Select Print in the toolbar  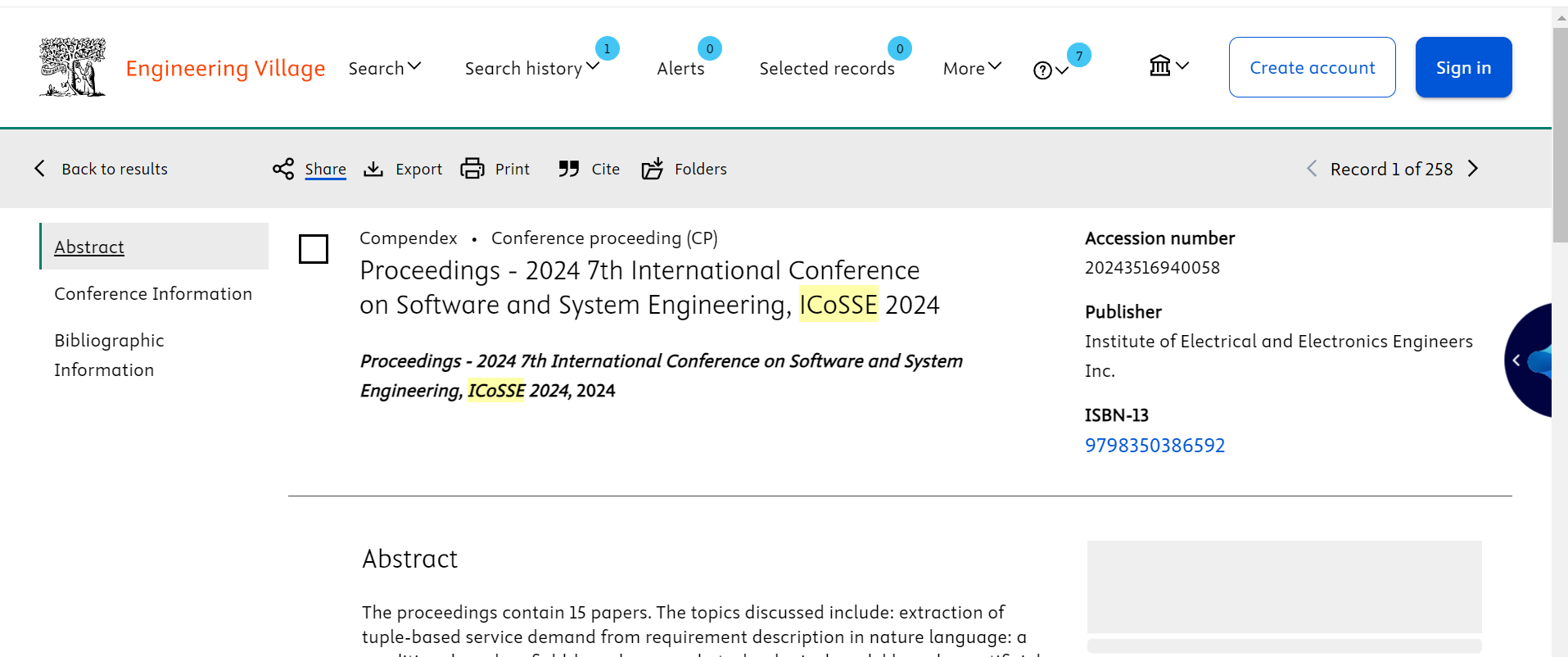(x=512, y=169)
